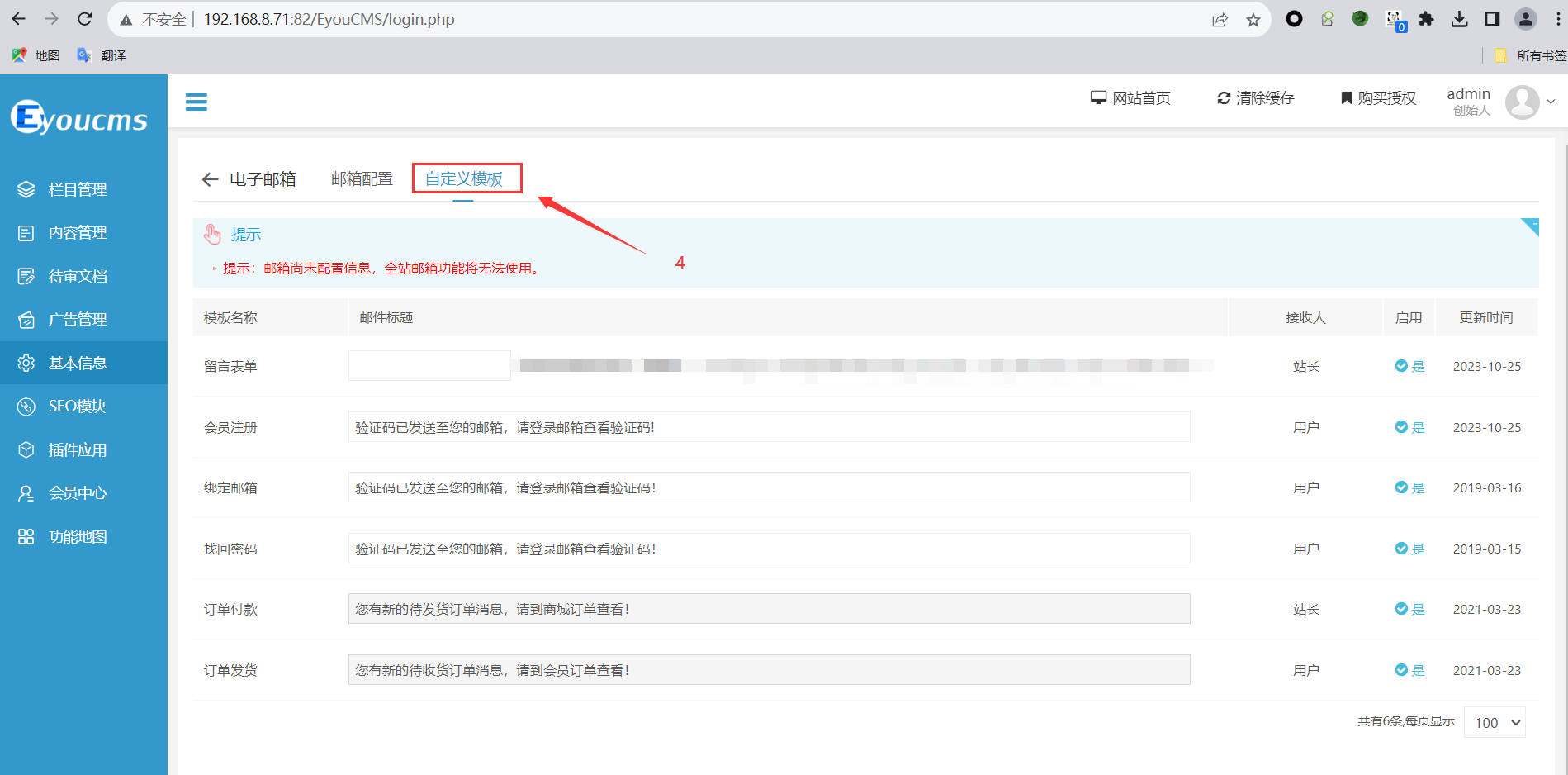Toggle 启用 for 留言表单 row
Image resolution: width=1568 pixels, height=775 pixels.
point(1409,366)
